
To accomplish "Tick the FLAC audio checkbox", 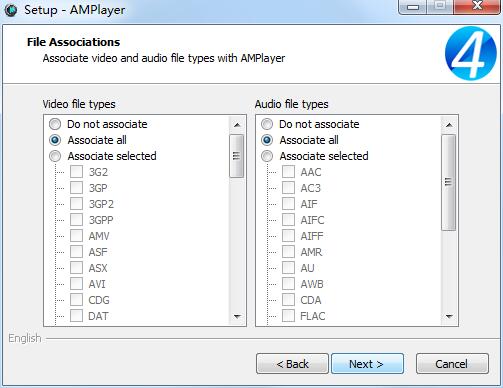I will (288, 316).
